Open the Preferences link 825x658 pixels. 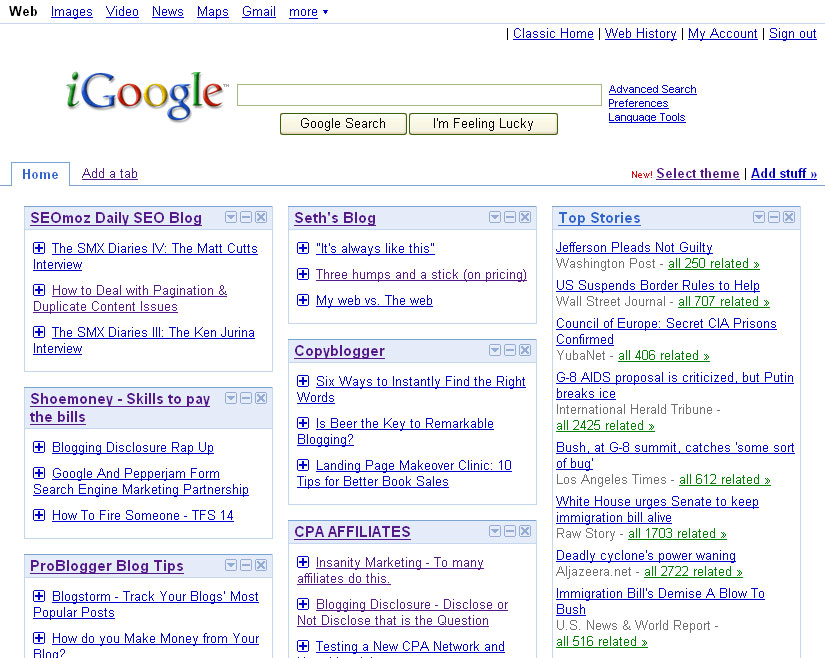(x=638, y=103)
